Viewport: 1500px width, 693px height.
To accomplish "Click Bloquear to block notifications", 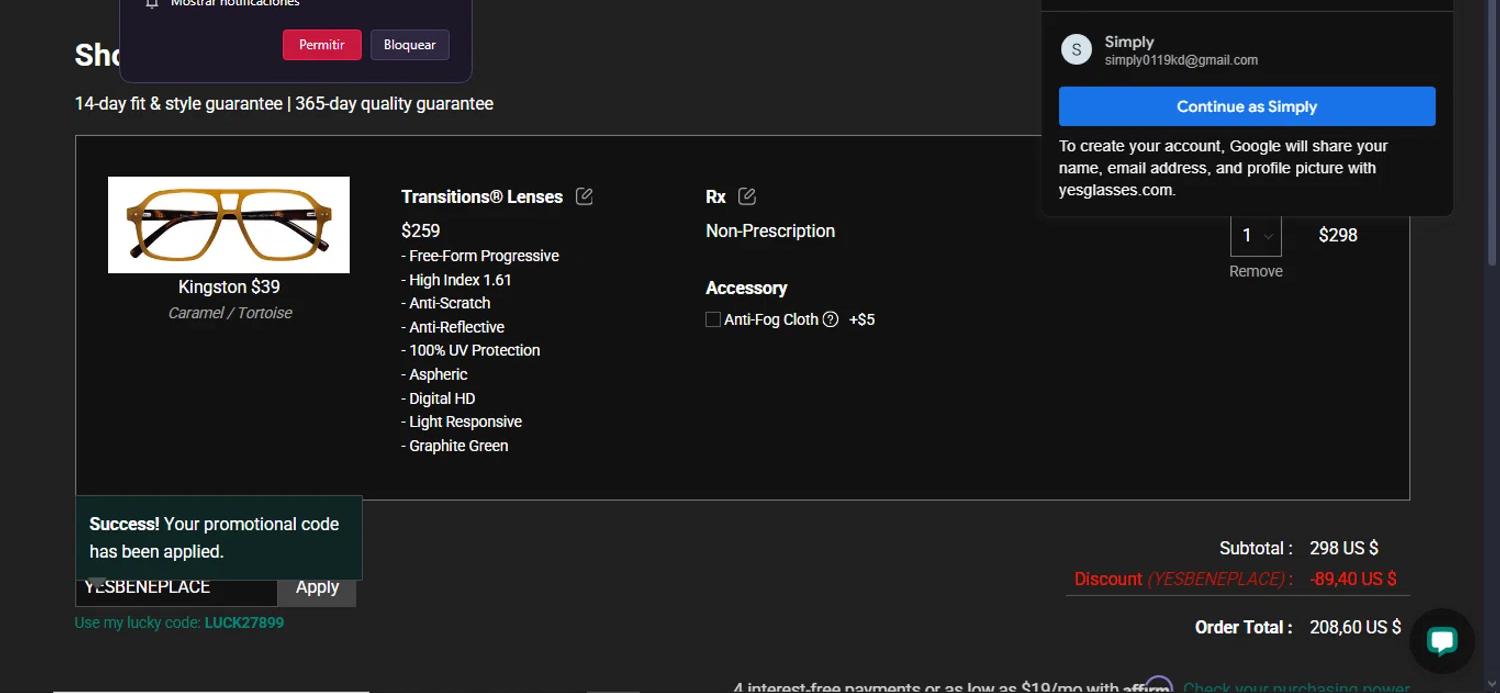I will [x=410, y=45].
